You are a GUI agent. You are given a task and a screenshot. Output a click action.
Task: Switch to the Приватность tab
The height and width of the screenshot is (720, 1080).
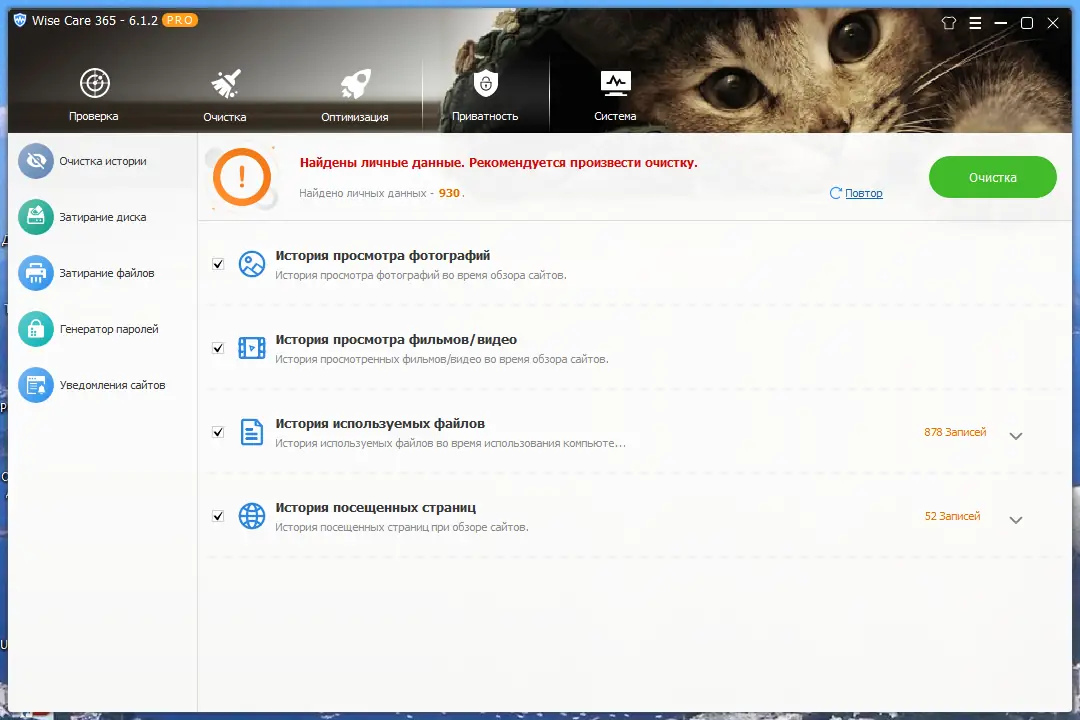pyautogui.click(x=485, y=93)
